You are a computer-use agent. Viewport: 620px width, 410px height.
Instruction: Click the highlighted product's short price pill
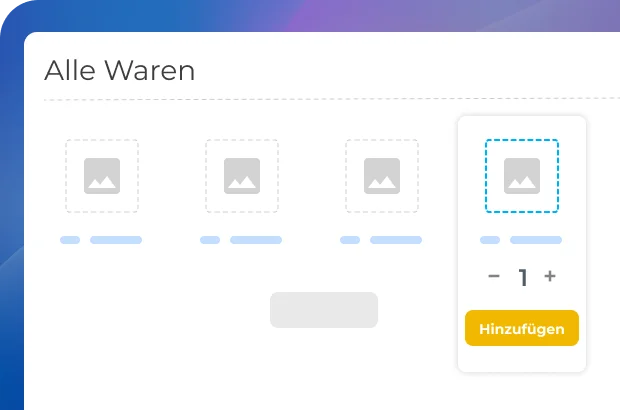[490, 240]
